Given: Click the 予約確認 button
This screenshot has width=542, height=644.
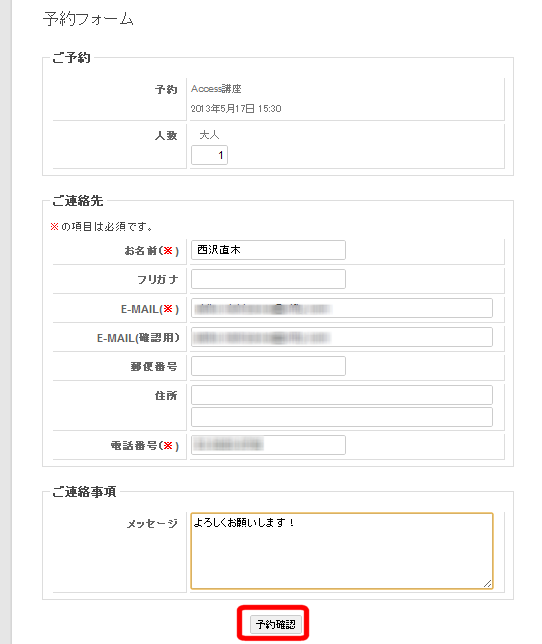Looking at the screenshot, I should click(x=276, y=624).
